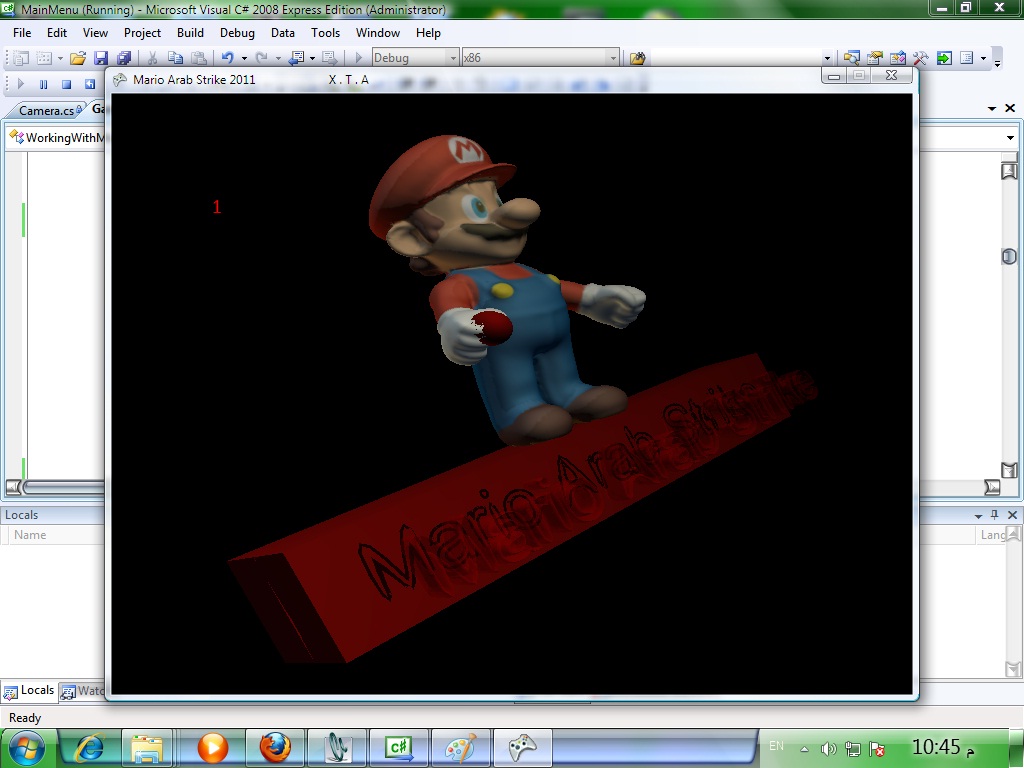The image size is (1024, 768).
Task: Expand the Find combo box dropdown arrow
Action: click(827, 58)
